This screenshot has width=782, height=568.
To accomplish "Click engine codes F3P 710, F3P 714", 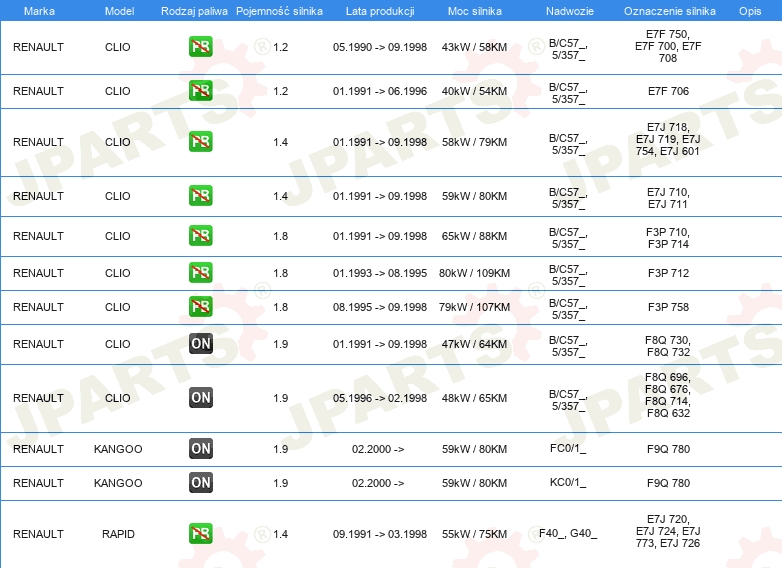I will click(x=668, y=238).
